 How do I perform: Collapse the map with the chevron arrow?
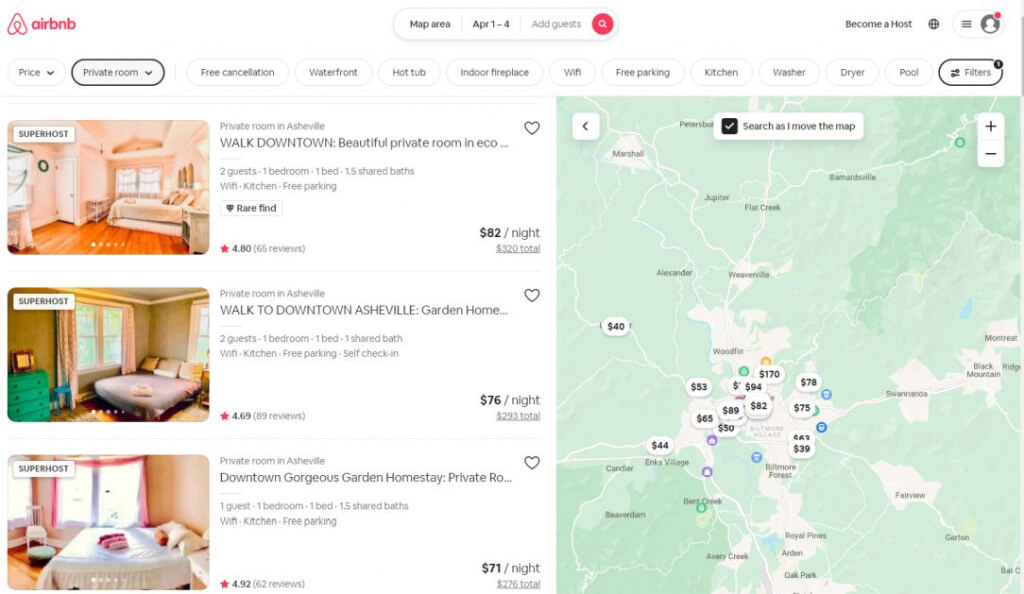pos(585,126)
